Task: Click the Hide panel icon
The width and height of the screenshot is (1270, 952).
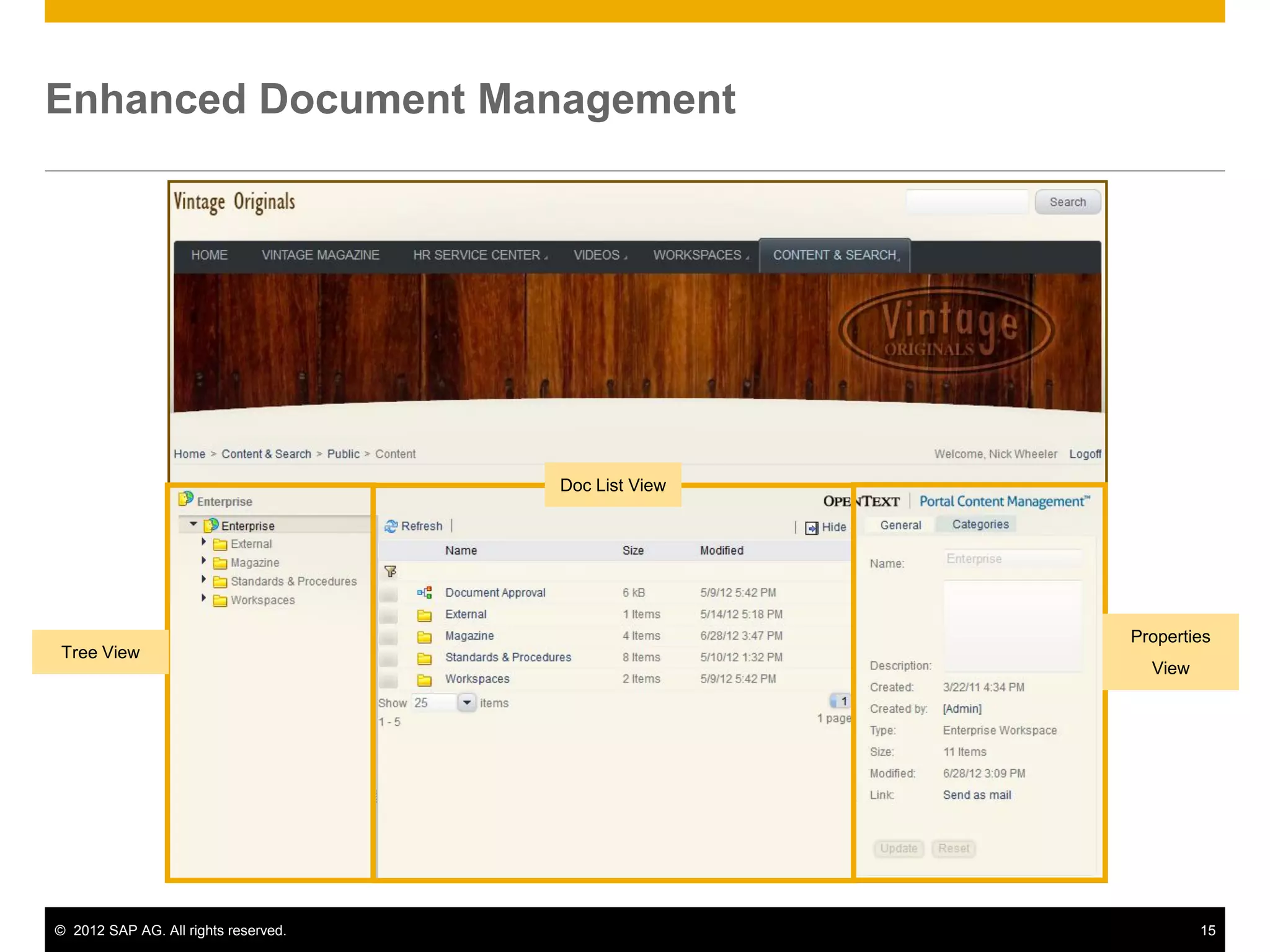Action: coord(811,527)
